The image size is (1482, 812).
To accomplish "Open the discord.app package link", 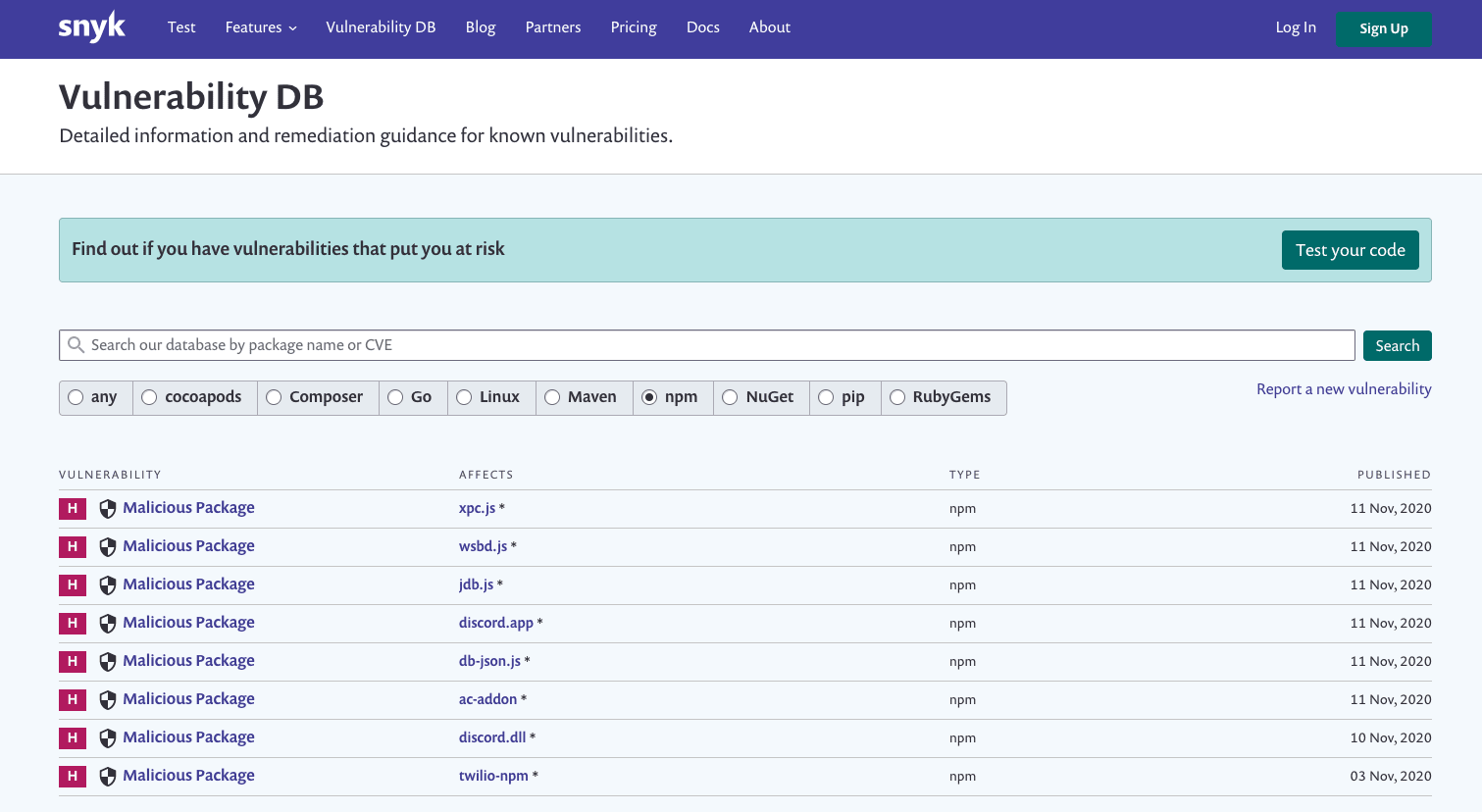I will pos(496,623).
